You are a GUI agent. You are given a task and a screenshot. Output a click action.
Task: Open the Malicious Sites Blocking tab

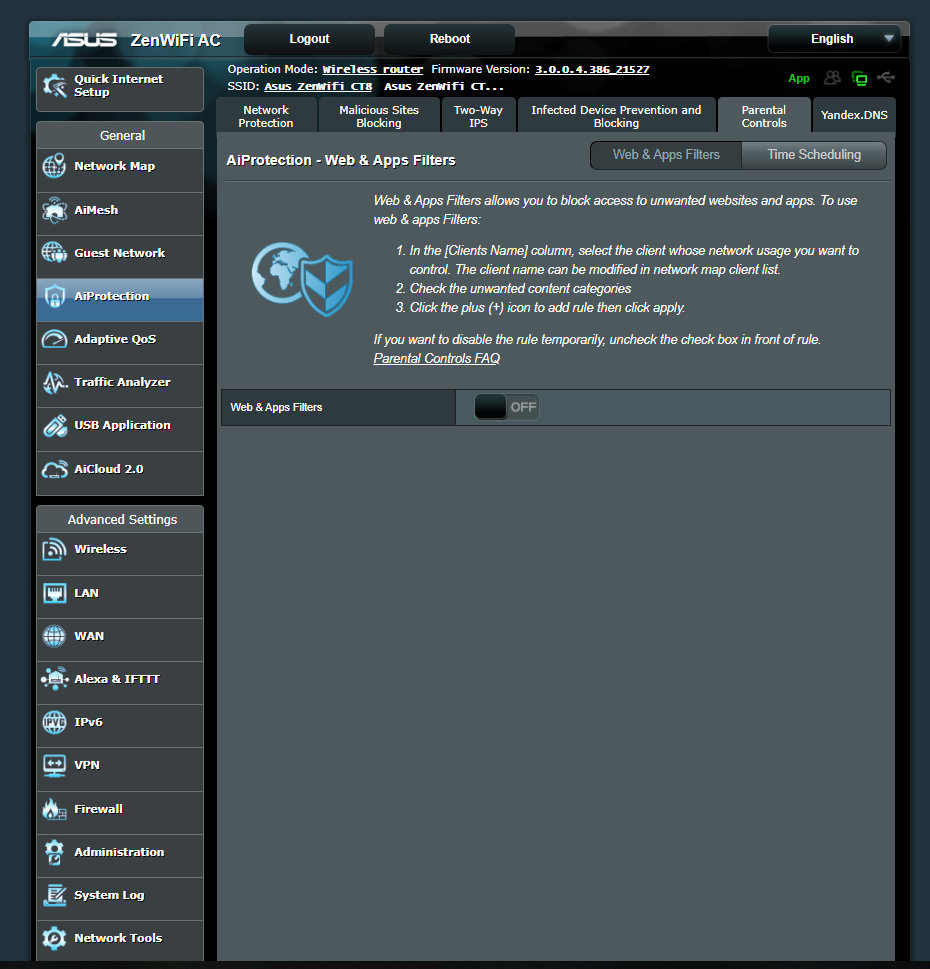point(379,117)
